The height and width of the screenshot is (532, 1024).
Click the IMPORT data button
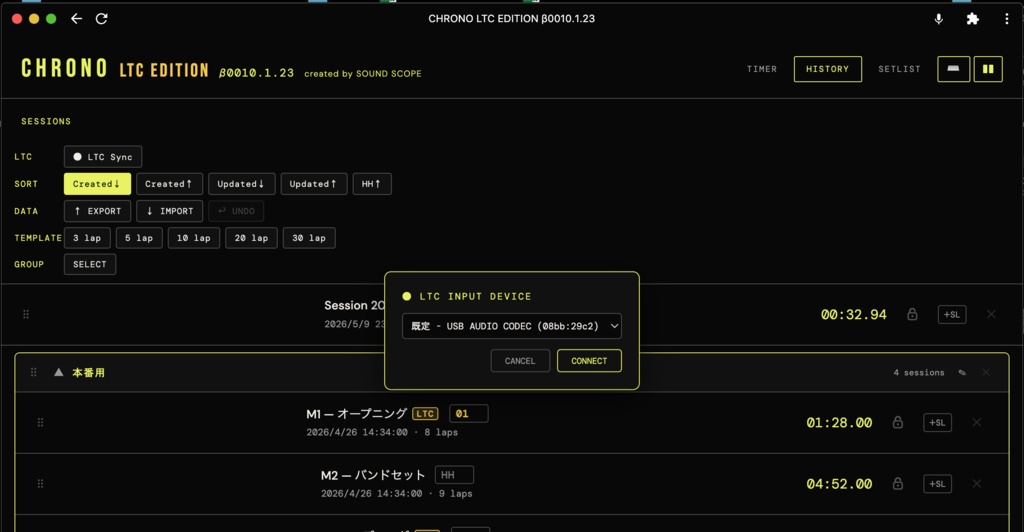[170, 211]
